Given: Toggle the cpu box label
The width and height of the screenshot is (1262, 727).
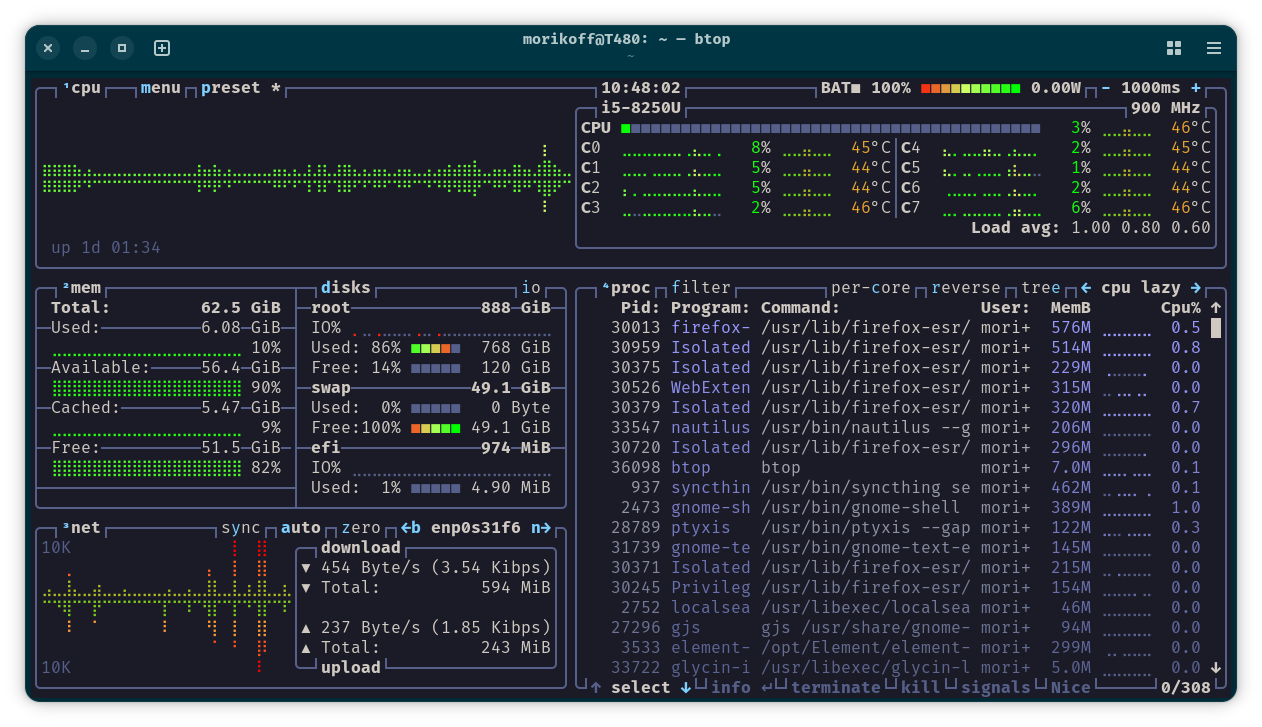Looking at the screenshot, I should (x=83, y=88).
